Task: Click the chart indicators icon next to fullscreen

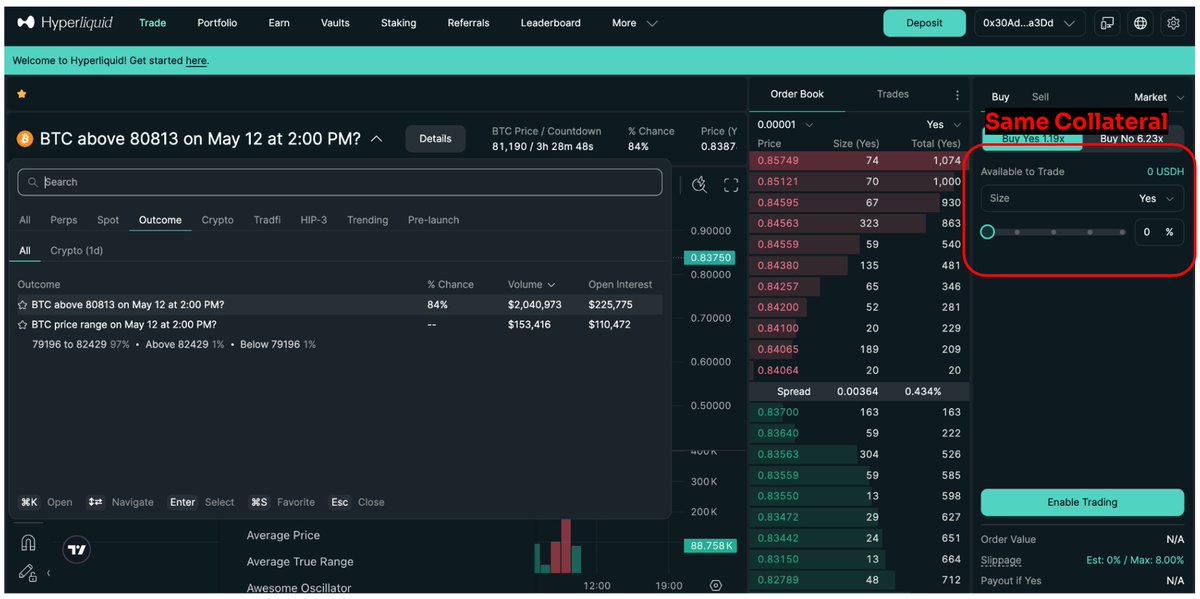Action: [700, 184]
